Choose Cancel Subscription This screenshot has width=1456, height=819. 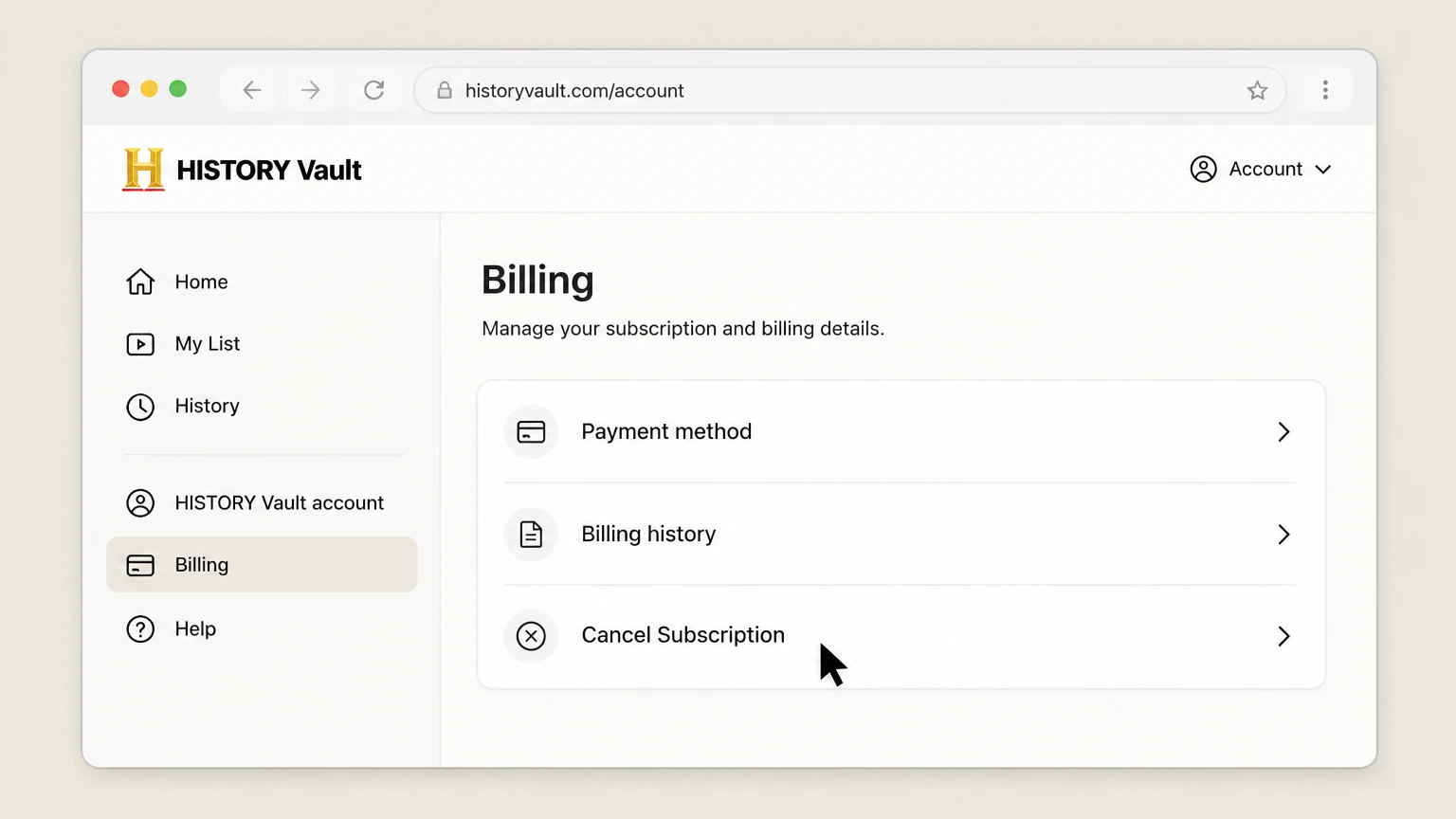[x=901, y=636]
